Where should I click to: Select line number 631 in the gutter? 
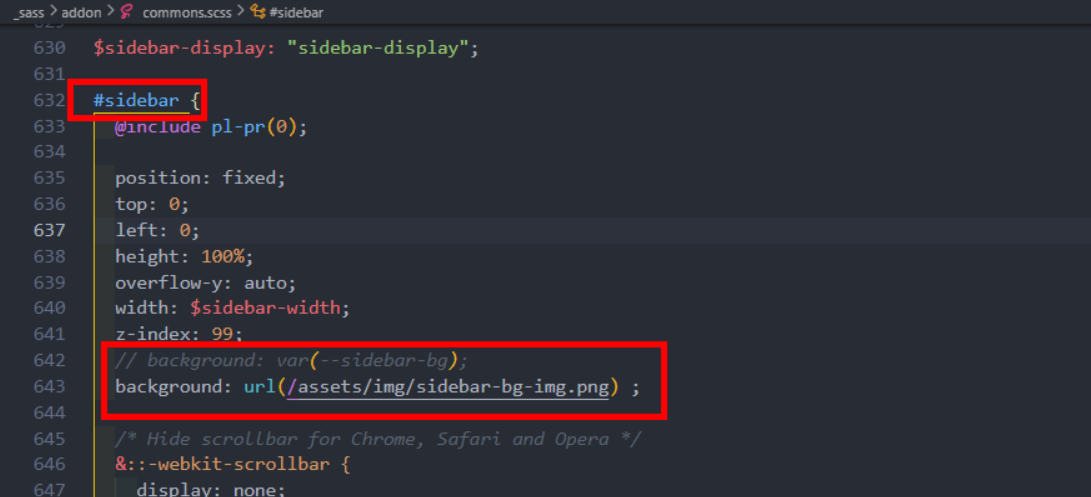coord(49,74)
